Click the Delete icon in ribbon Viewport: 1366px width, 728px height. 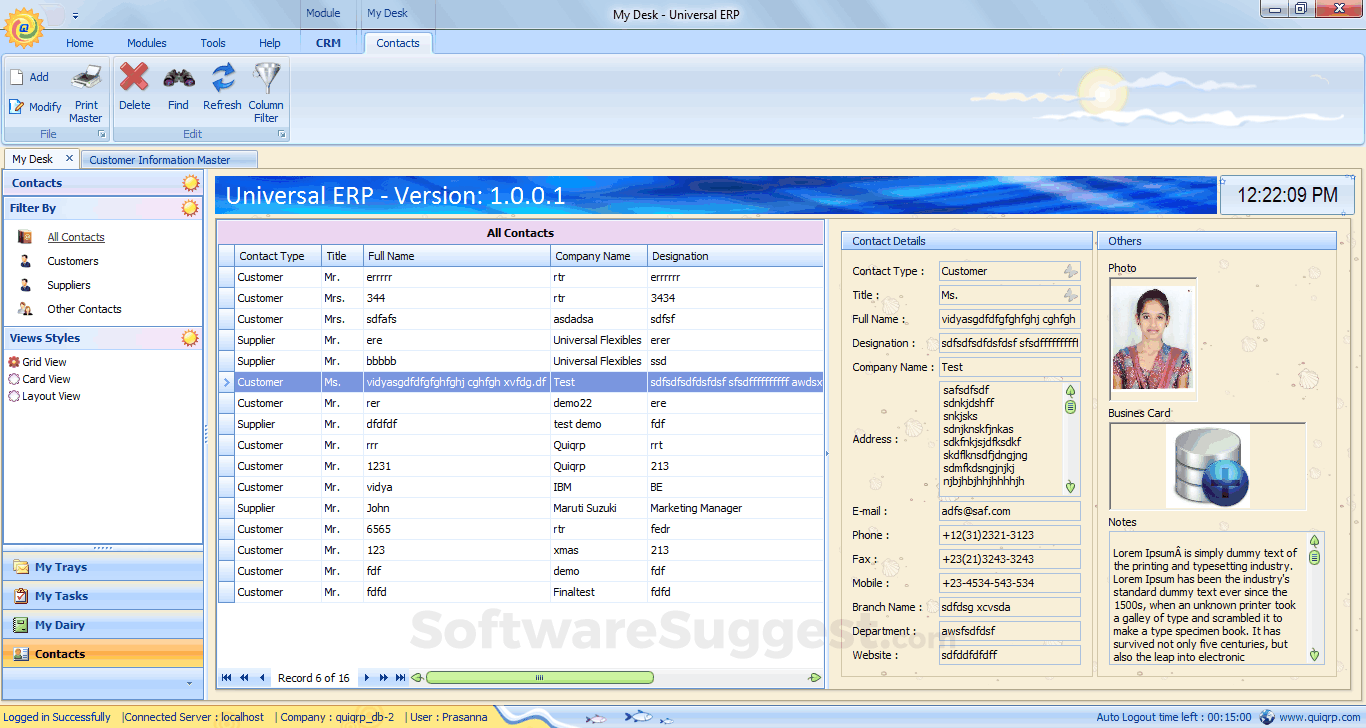pyautogui.click(x=134, y=78)
